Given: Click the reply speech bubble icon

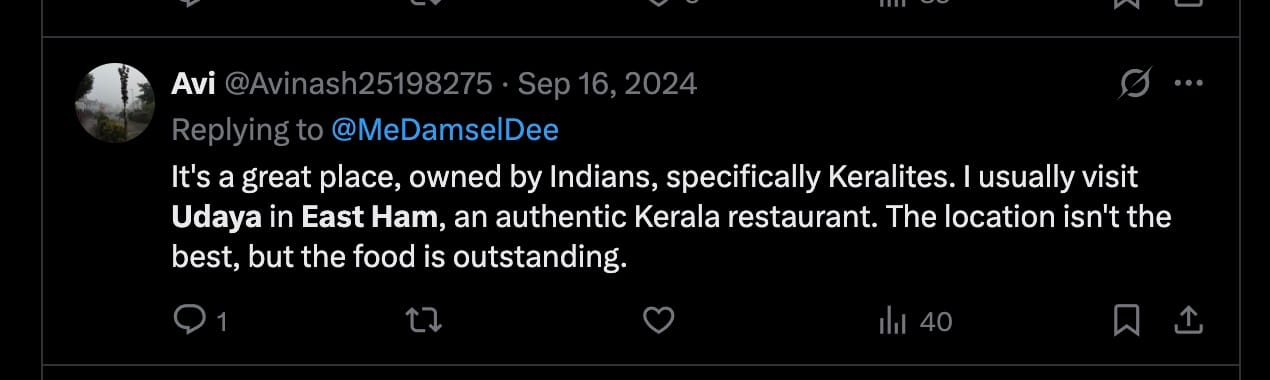Looking at the screenshot, I should pos(188,320).
